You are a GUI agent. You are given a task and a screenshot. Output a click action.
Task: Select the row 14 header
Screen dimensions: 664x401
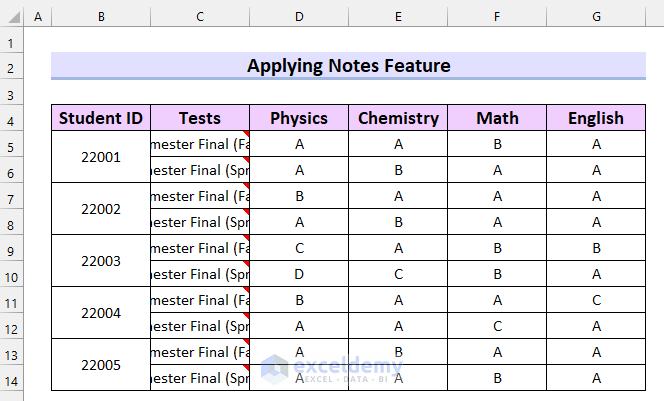[12, 378]
